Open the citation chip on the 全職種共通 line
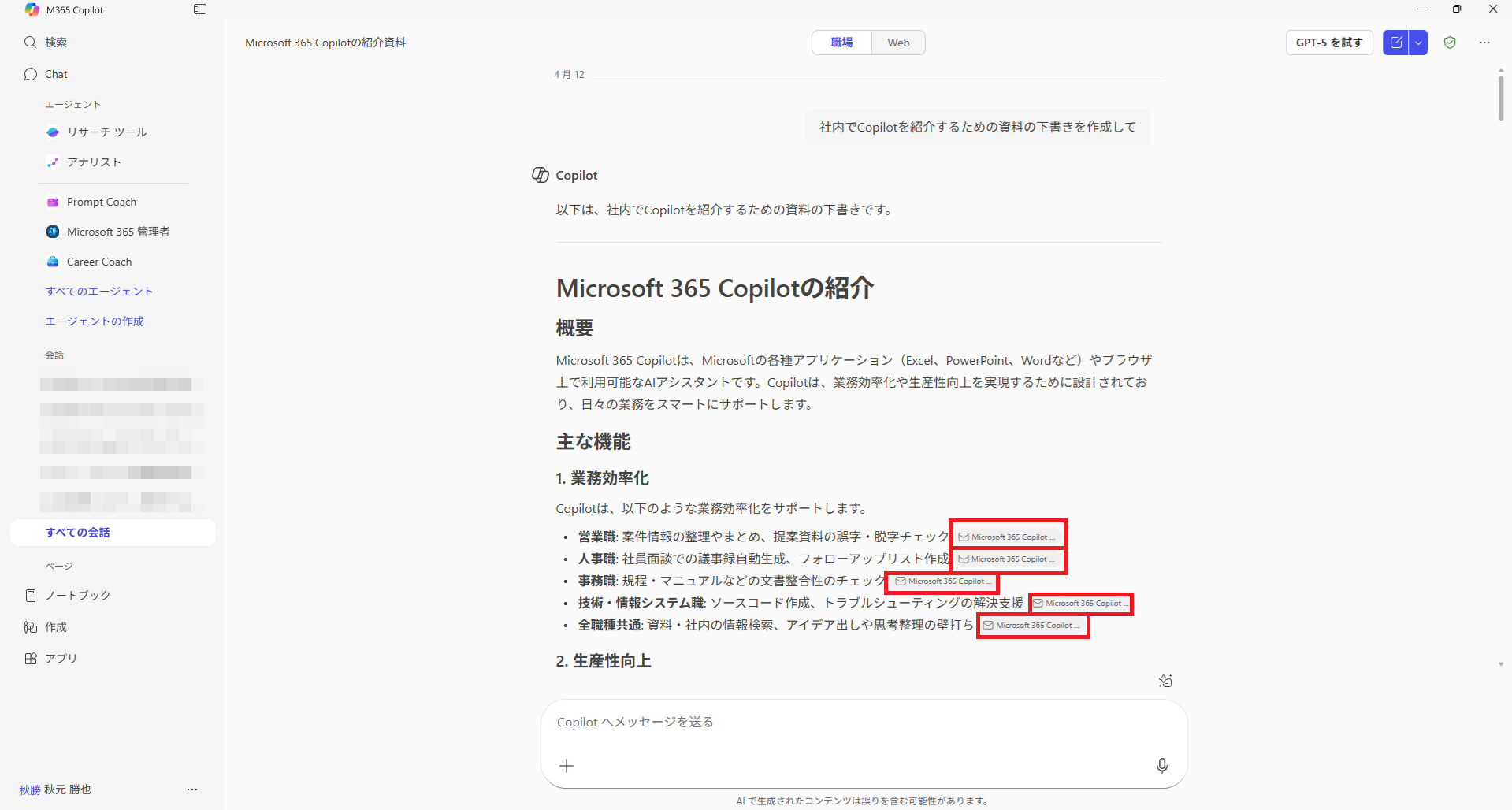The width and height of the screenshot is (1512, 810). (1032, 625)
